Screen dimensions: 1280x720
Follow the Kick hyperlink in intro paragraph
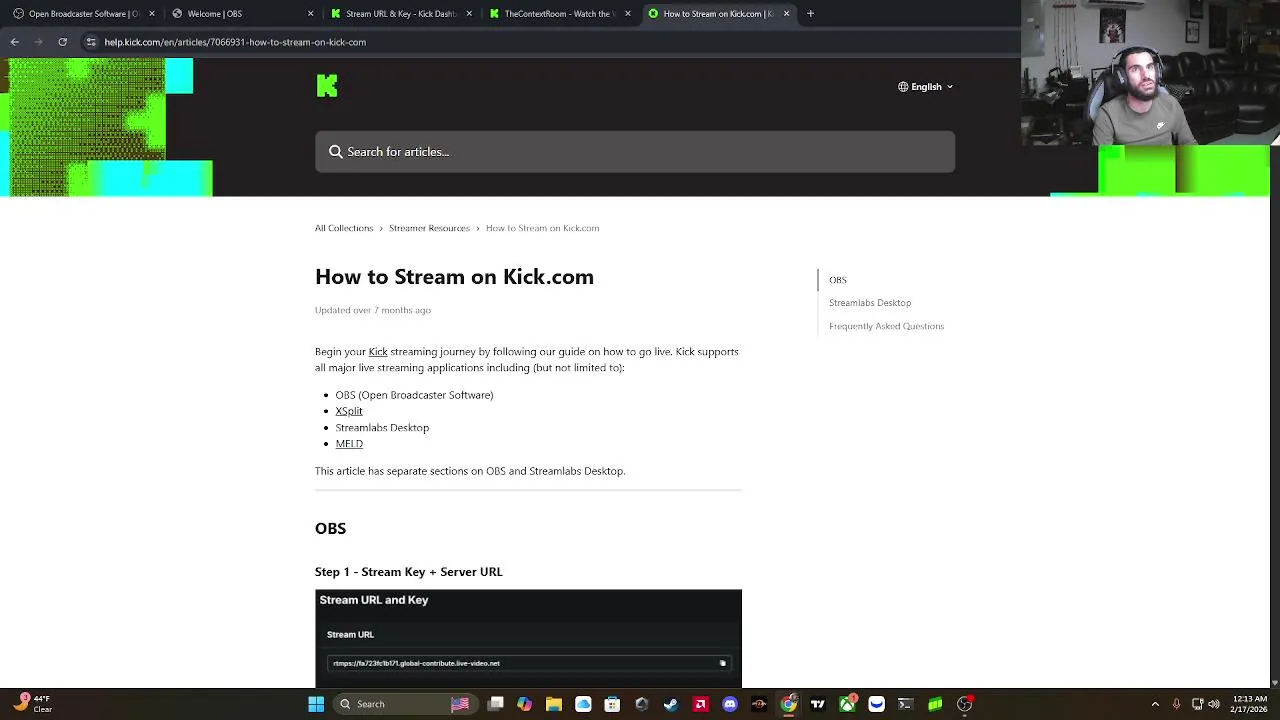(x=378, y=352)
